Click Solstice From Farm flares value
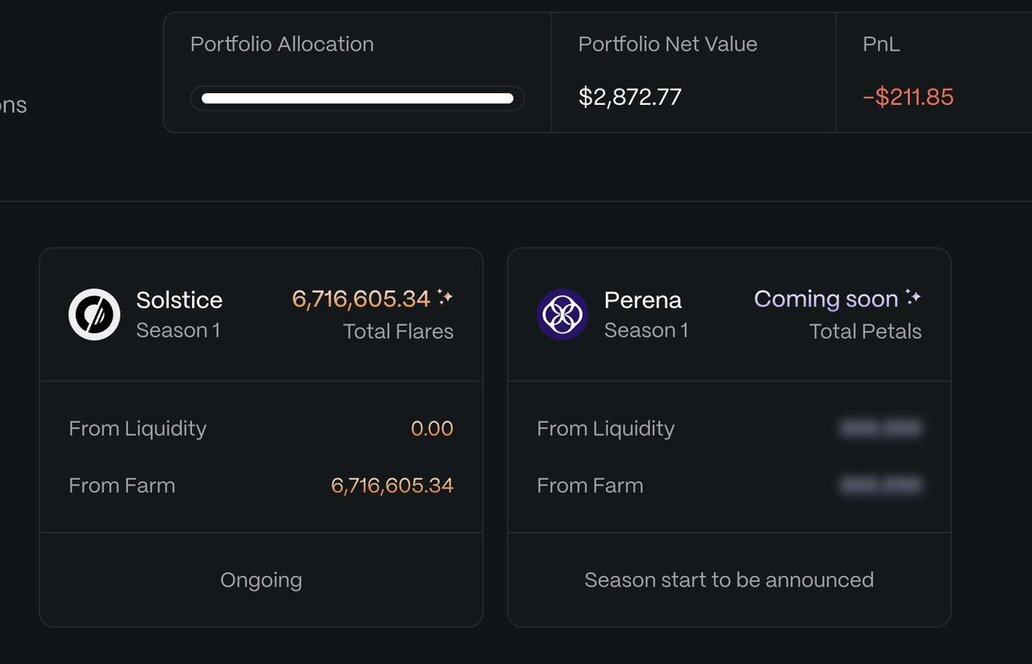This screenshot has width=1032, height=664. coord(392,485)
